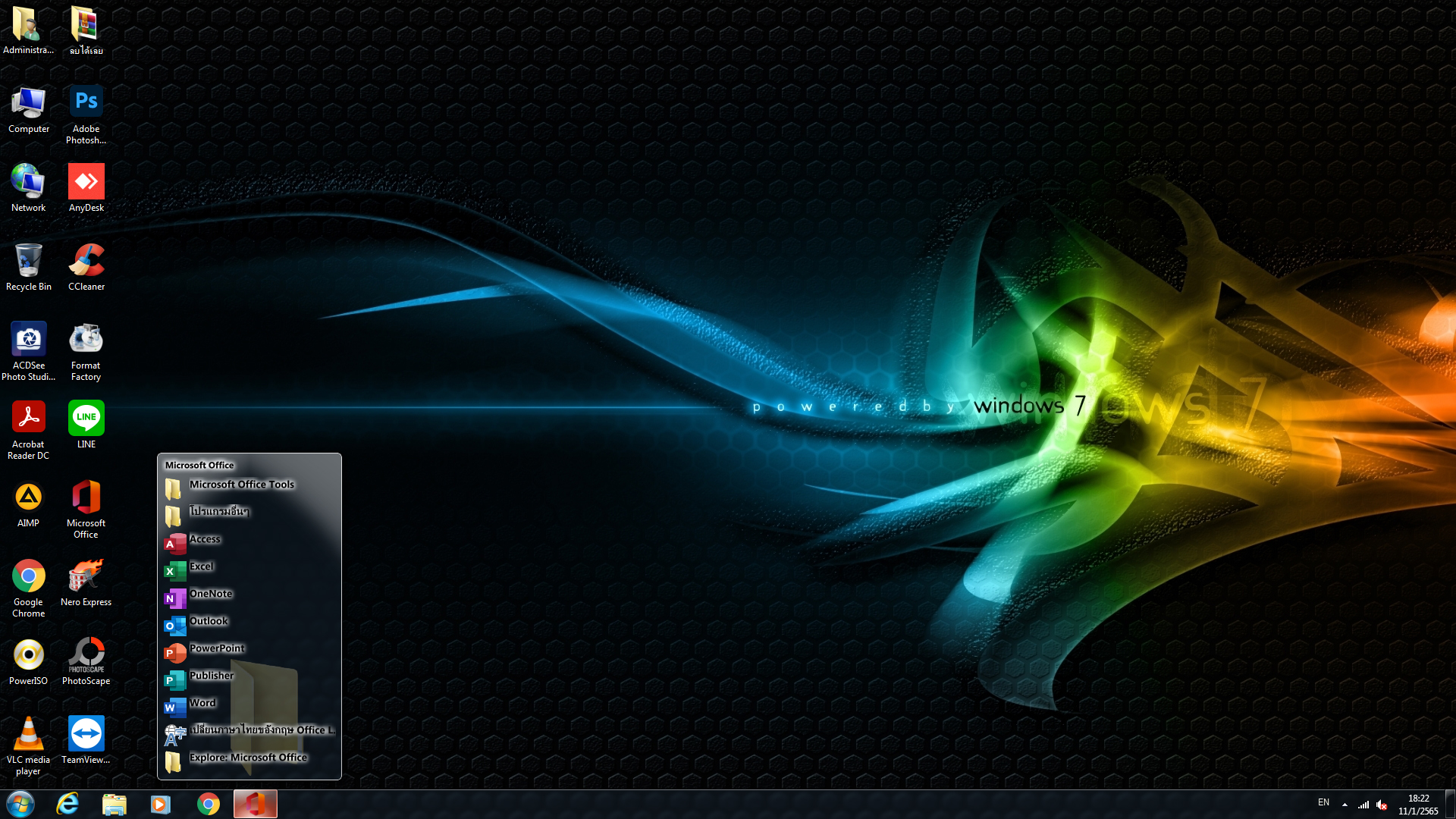Open Windows Explorer from taskbar
The image size is (1456, 819).
114,804
